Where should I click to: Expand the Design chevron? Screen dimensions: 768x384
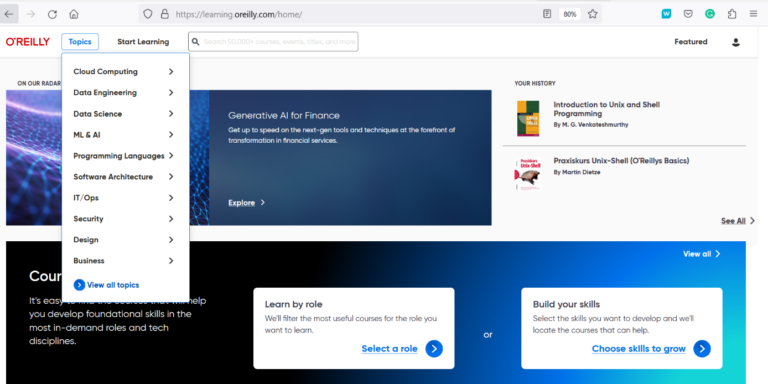171,240
